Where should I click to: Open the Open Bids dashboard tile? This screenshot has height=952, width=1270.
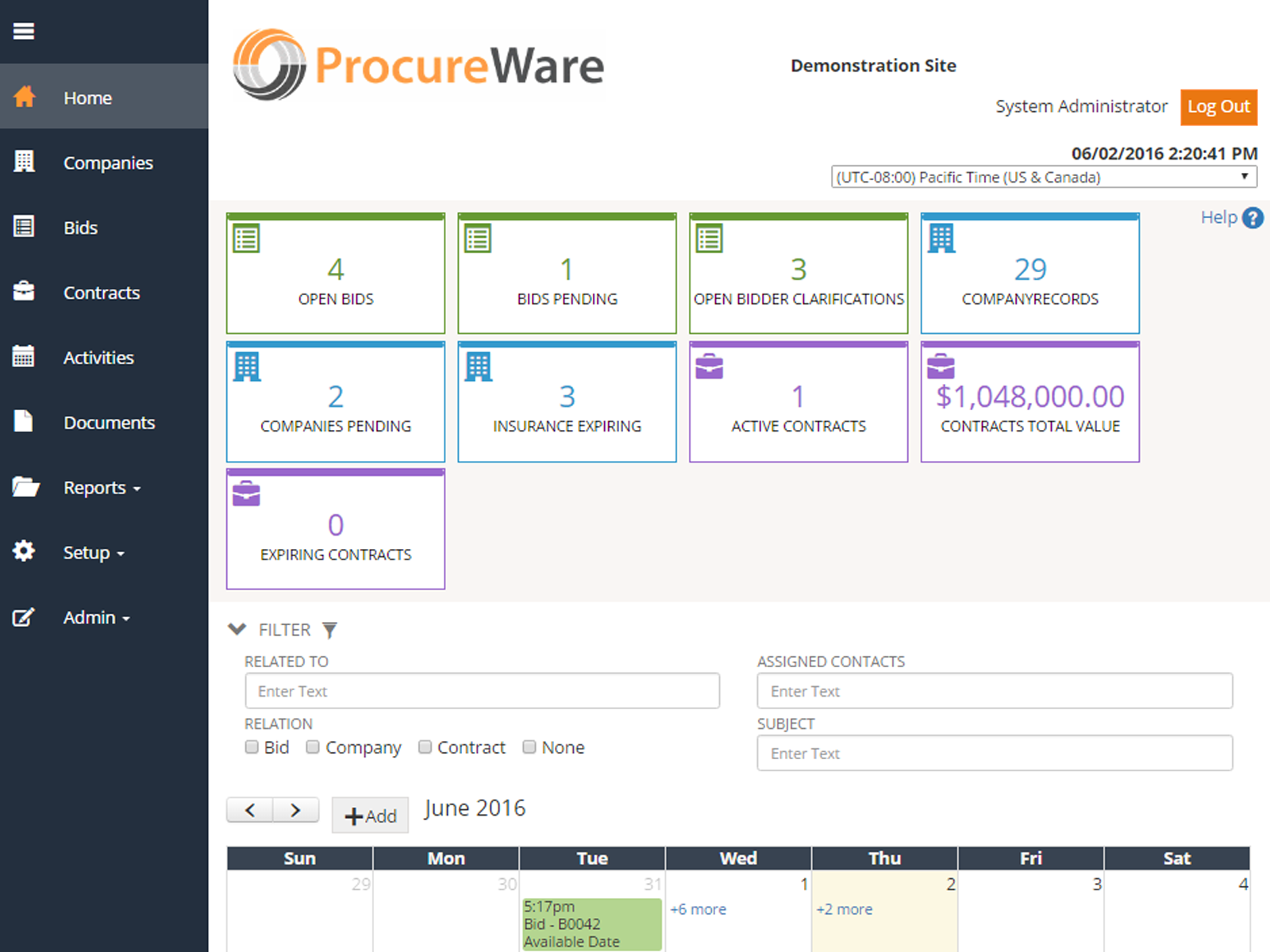tap(336, 274)
